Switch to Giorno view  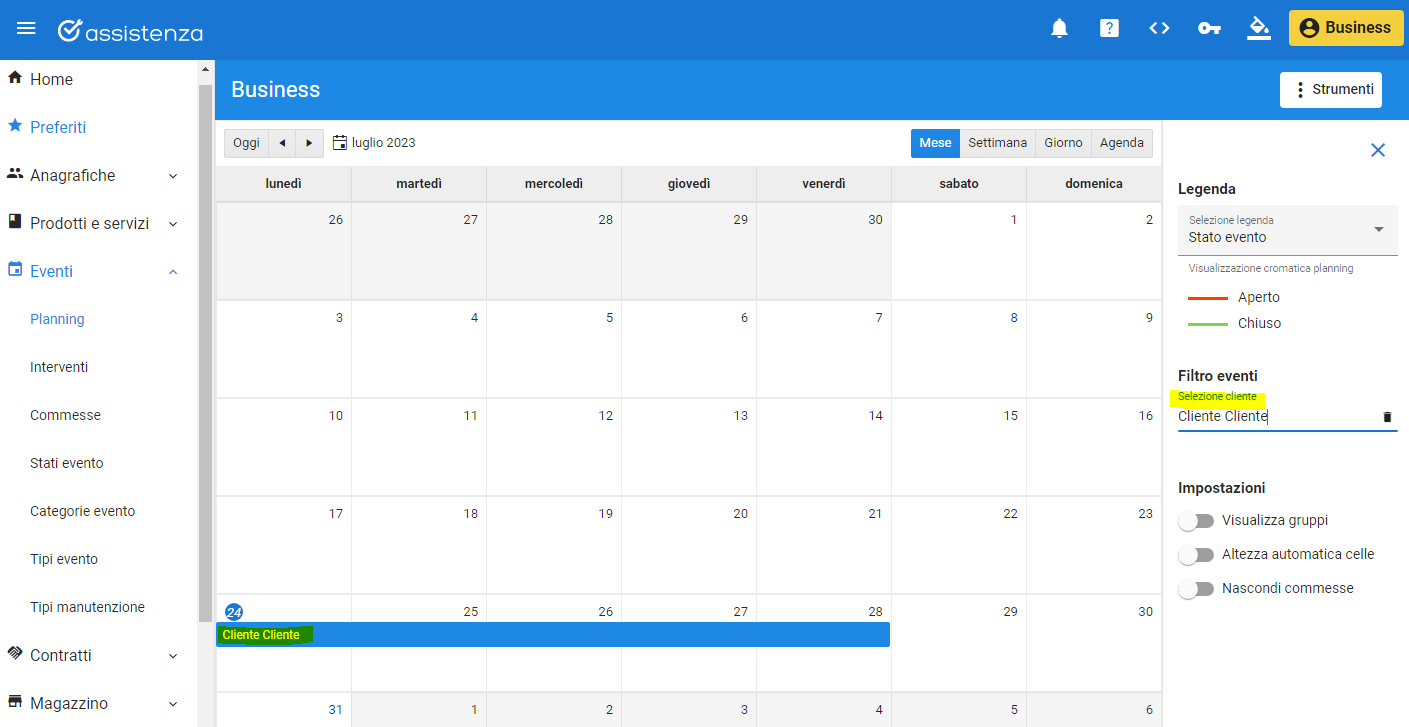tap(1063, 143)
